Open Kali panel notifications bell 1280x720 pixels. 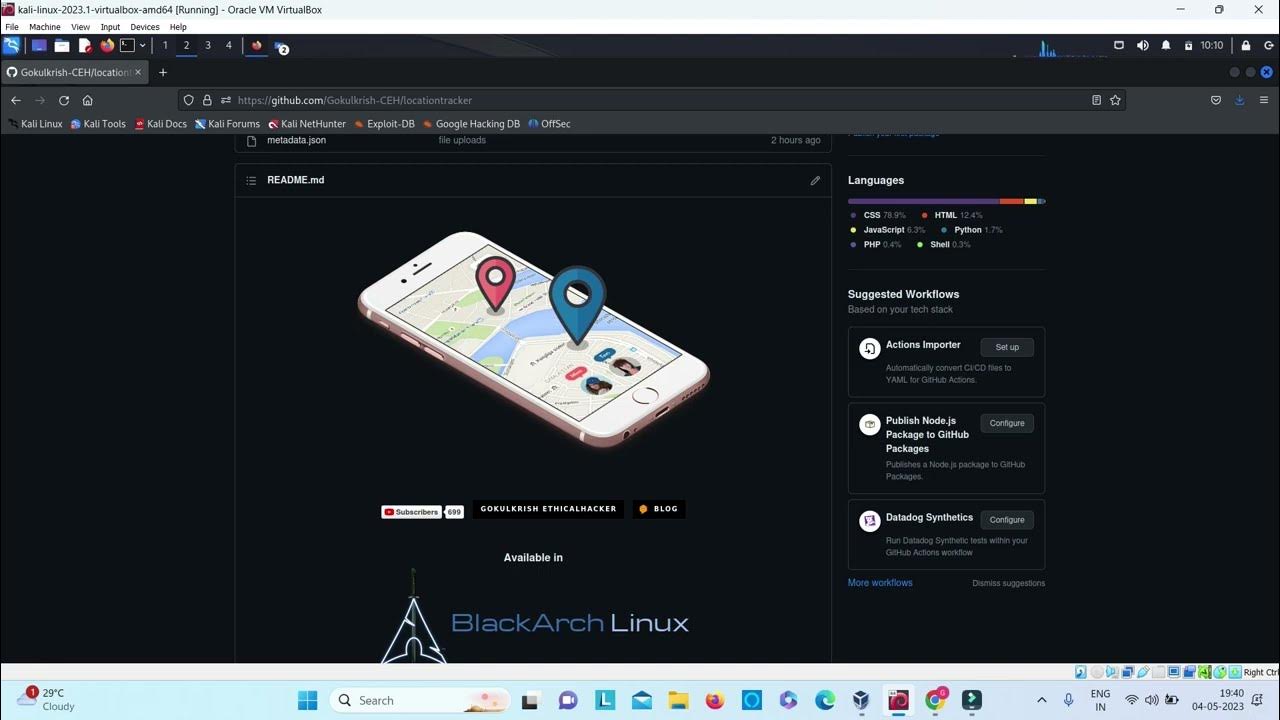[1166, 46]
